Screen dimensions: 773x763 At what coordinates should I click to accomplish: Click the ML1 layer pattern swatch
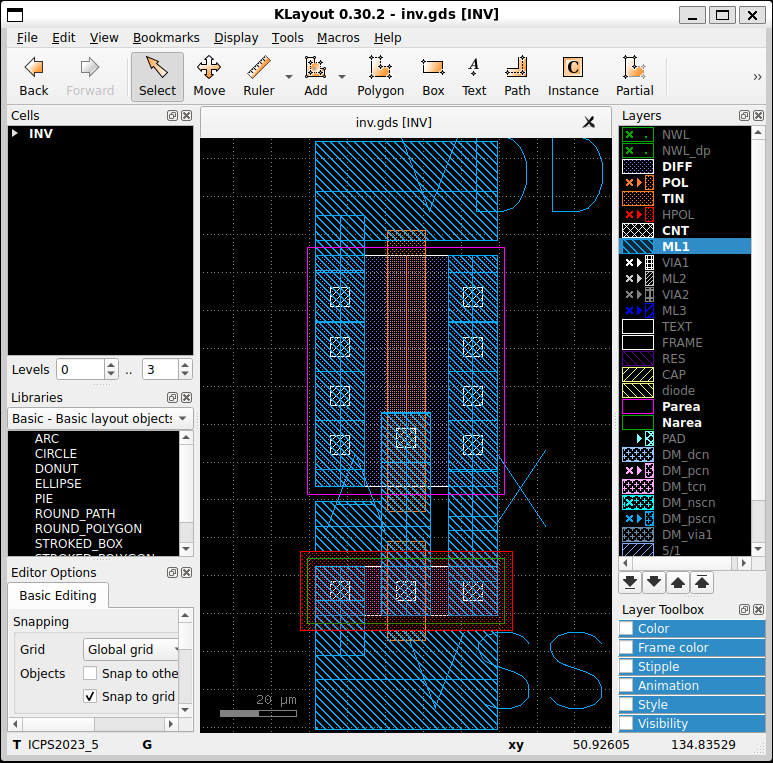[x=638, y=246]
